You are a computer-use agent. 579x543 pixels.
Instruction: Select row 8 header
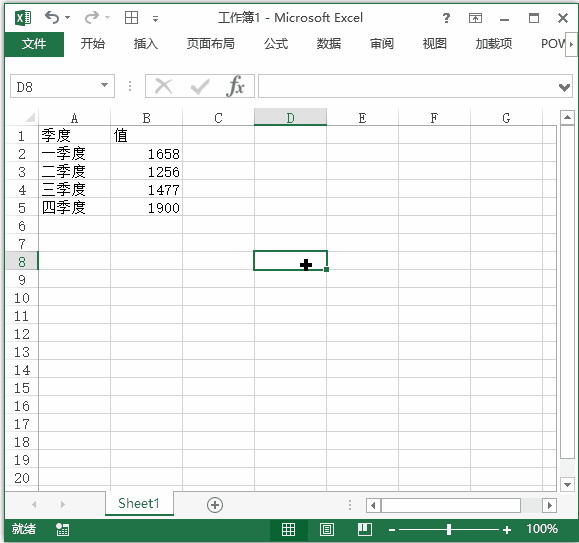(21, 262)
